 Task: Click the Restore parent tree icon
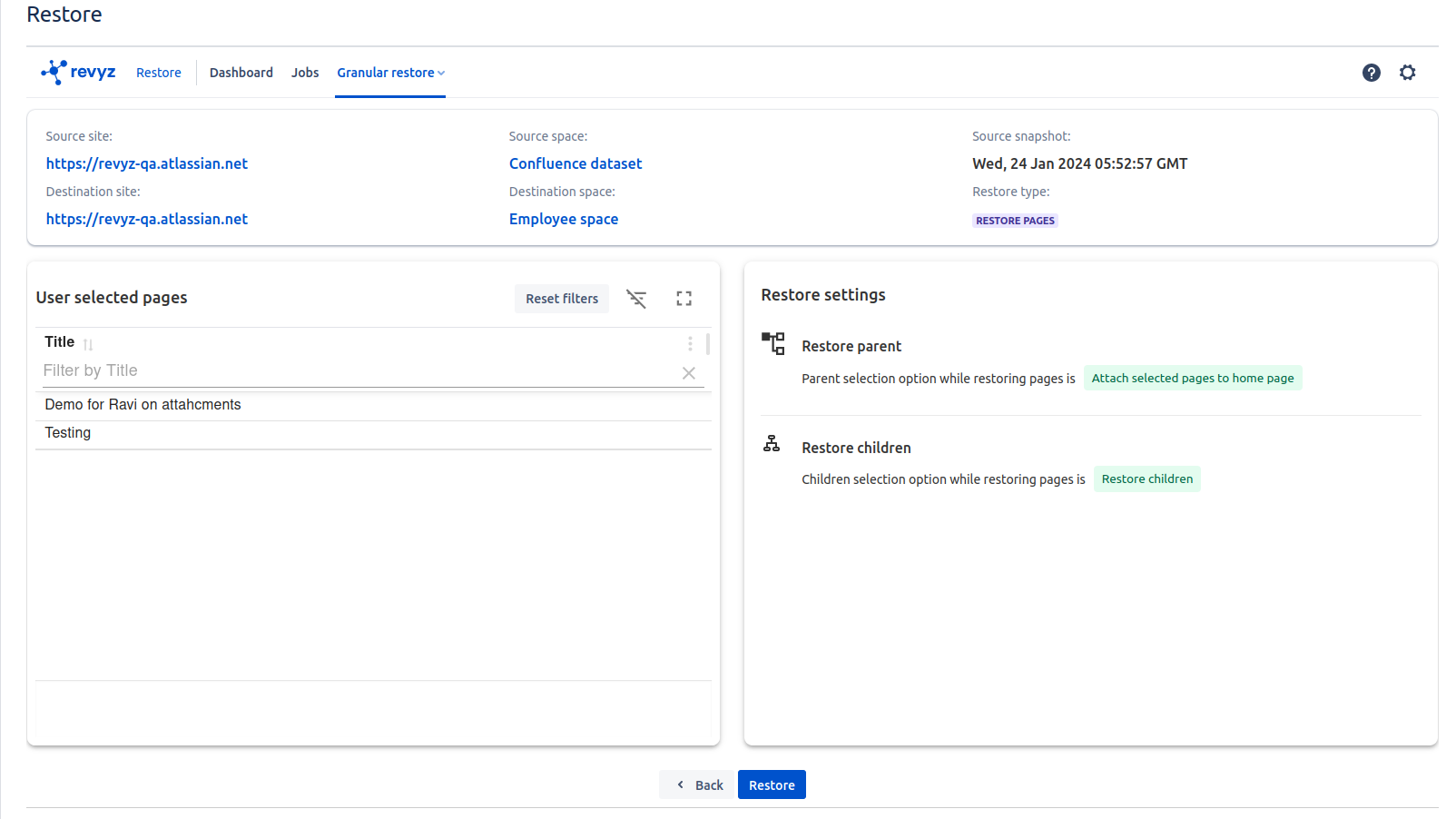pyautogui.click(x=773, y=343)
